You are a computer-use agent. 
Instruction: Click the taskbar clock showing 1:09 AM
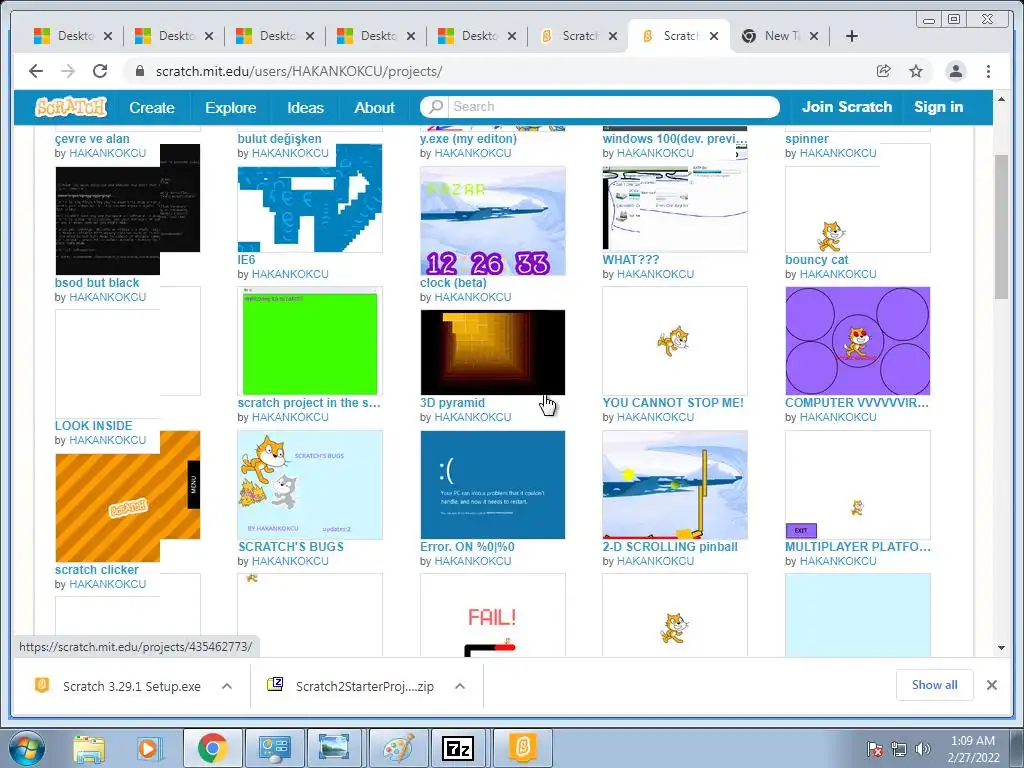tap(973, 748)
